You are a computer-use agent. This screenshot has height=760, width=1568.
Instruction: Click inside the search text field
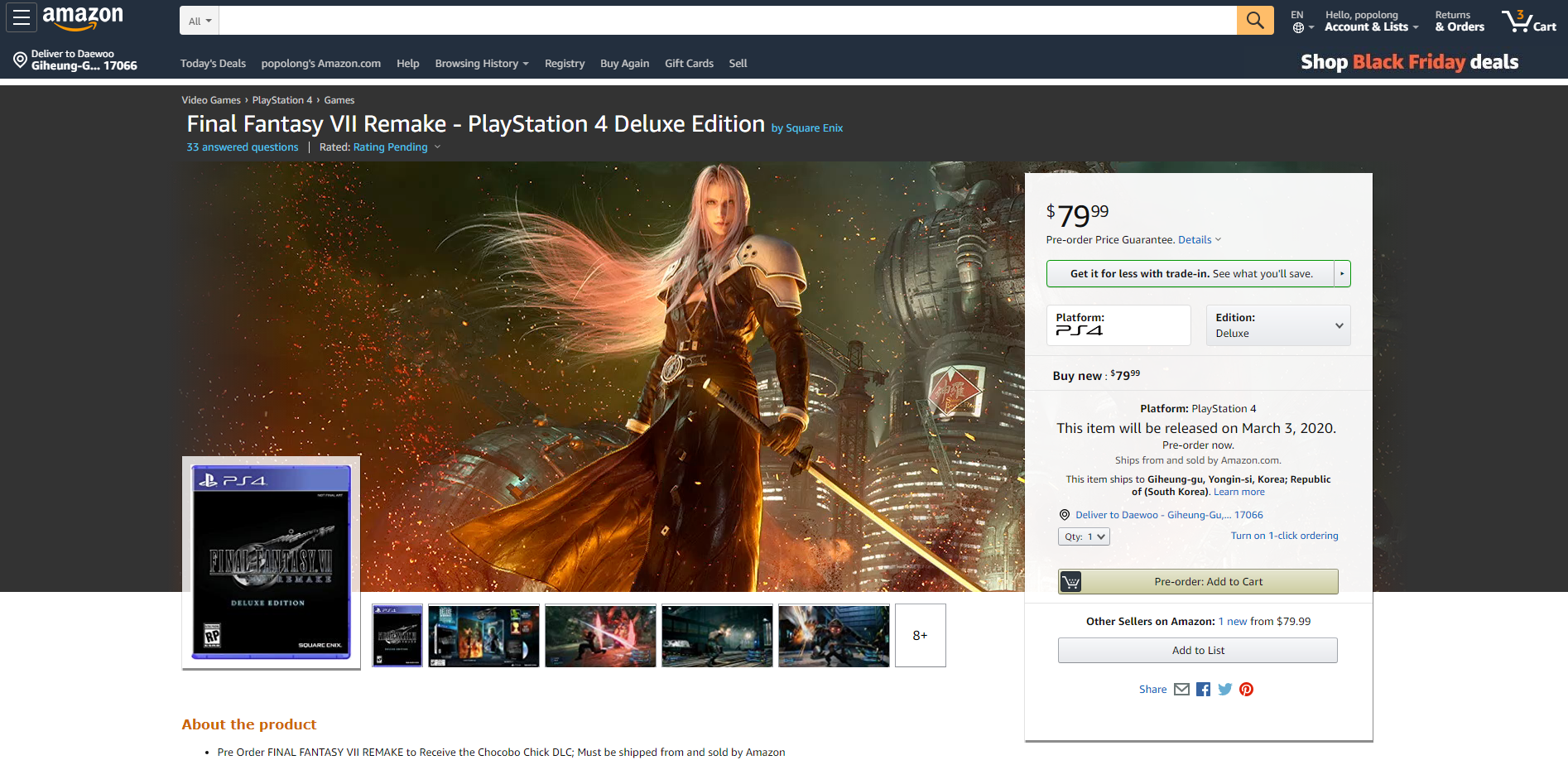click(728, 21)
